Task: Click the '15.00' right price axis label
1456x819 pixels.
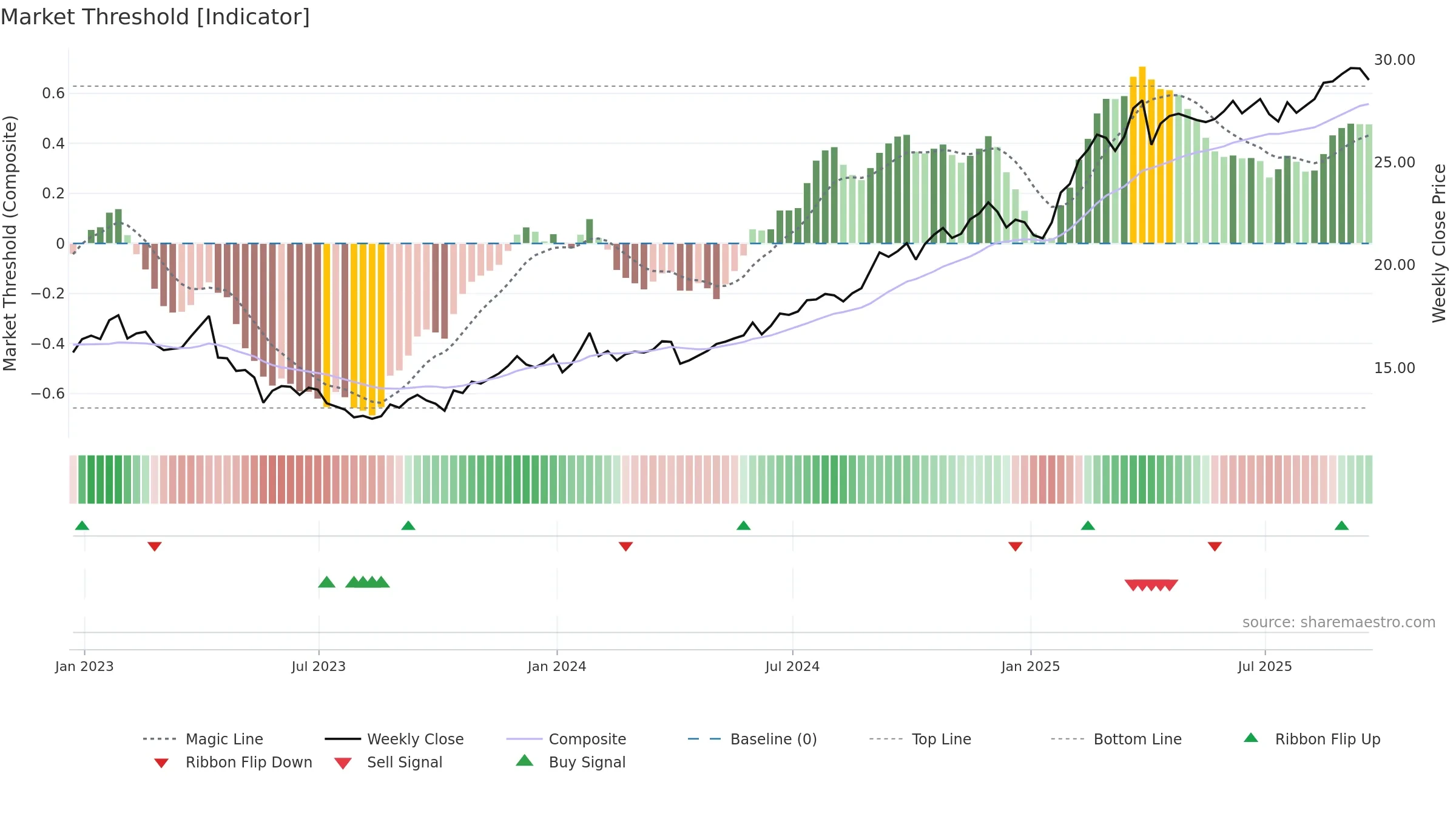Action: [x=1395, y=368]
